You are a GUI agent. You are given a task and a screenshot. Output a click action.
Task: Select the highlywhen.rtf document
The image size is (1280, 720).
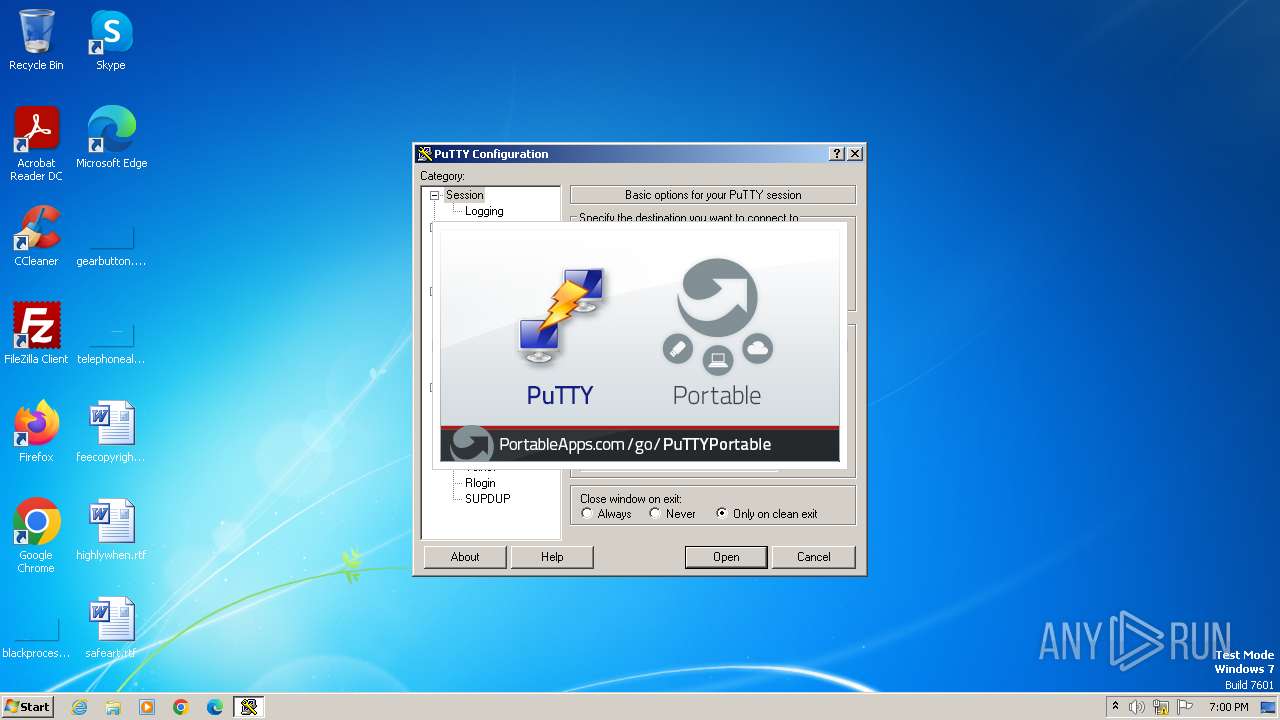pos(111,529)
